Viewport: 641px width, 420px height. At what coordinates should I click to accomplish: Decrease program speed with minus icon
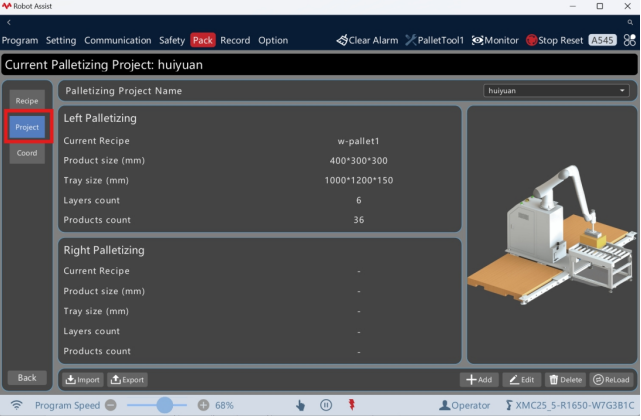111,405
